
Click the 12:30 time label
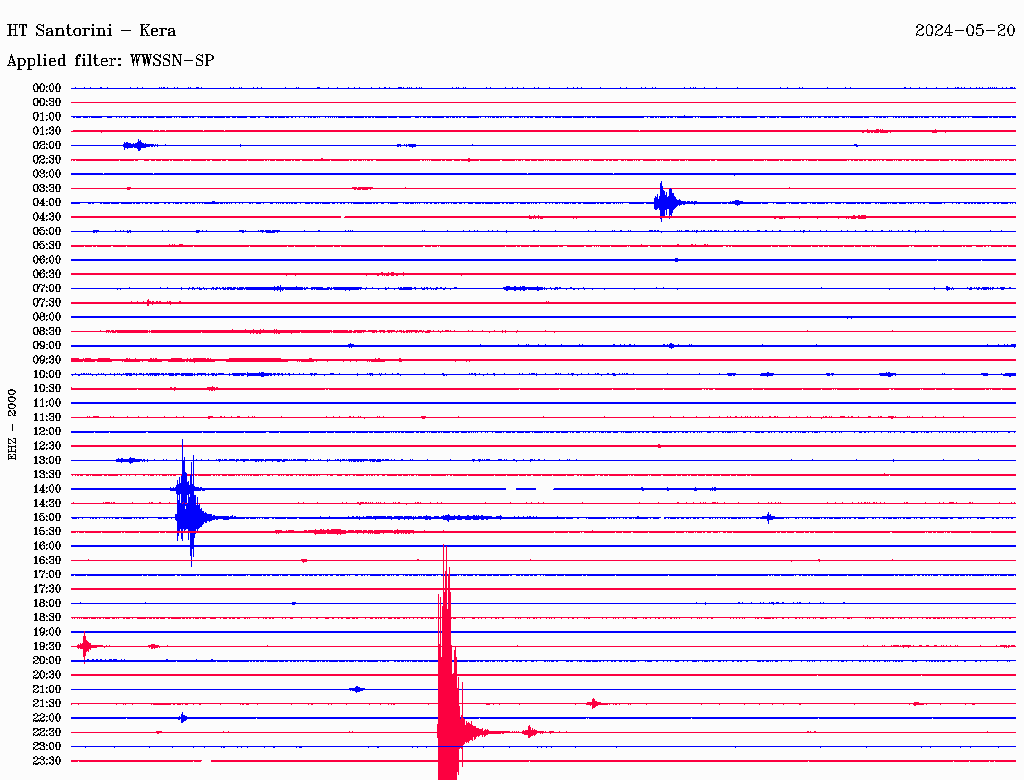(x=47, y=446)
